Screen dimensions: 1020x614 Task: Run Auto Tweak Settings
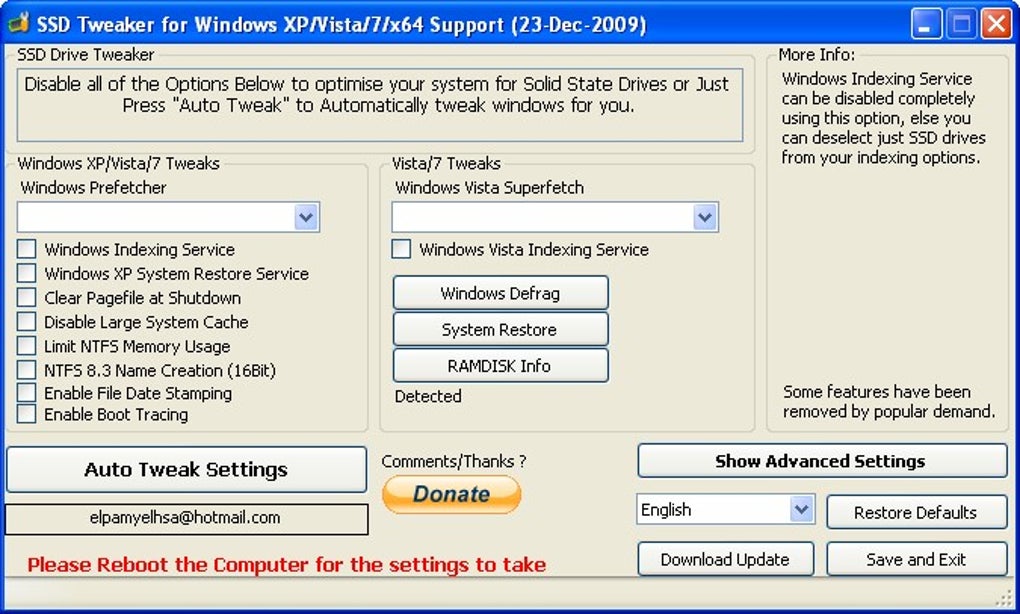[186, 469]
